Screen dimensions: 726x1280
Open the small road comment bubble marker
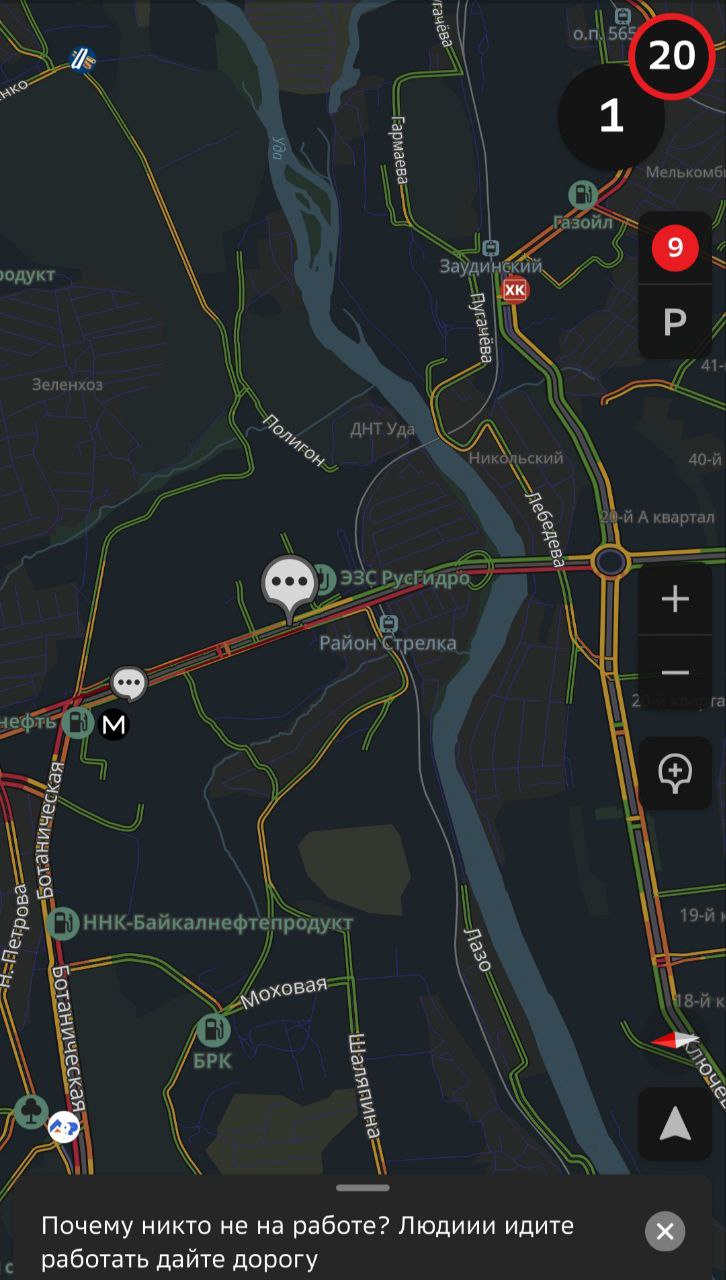click(x=129, y=684)
